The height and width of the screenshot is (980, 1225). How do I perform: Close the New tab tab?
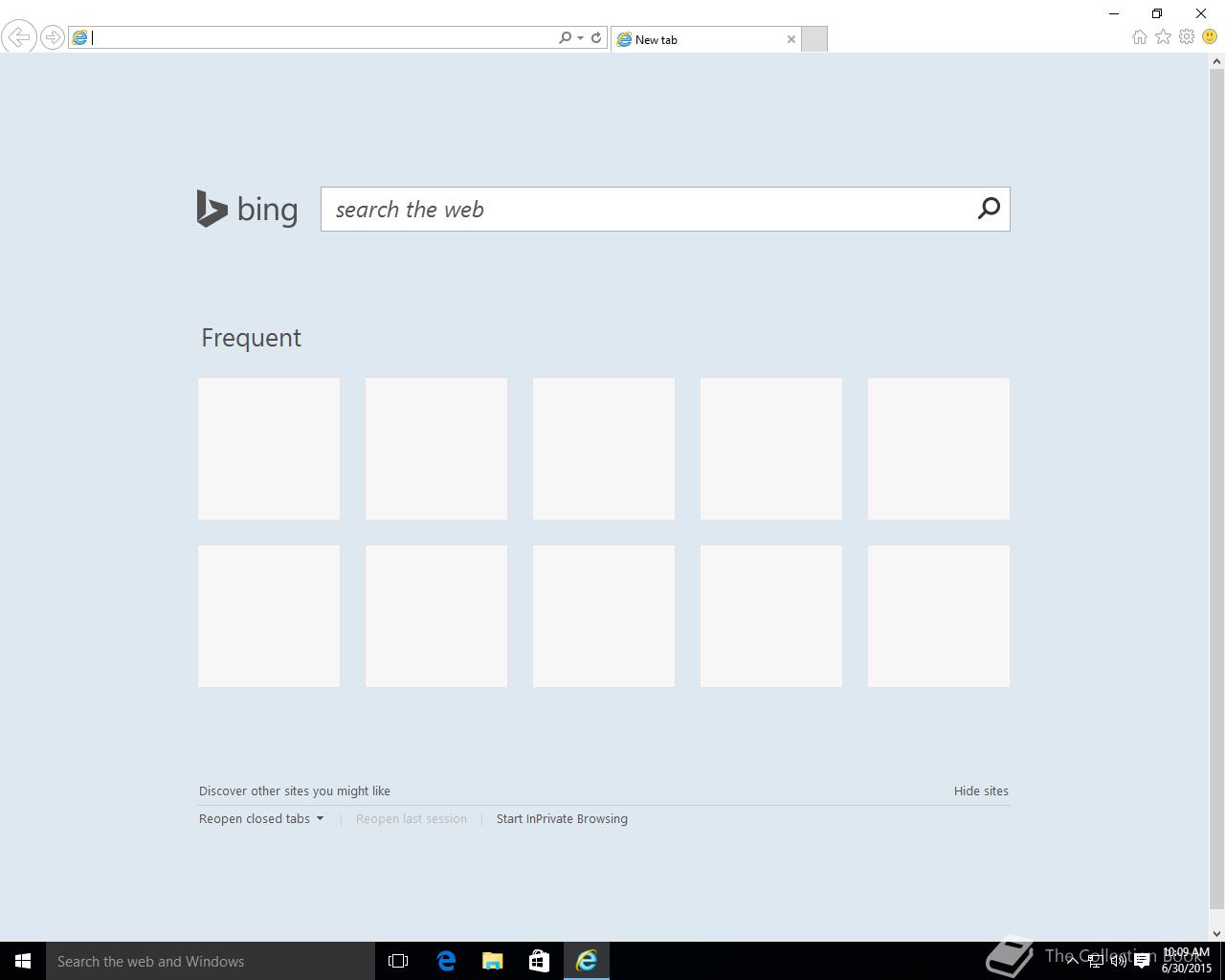[x=791, y=39]
